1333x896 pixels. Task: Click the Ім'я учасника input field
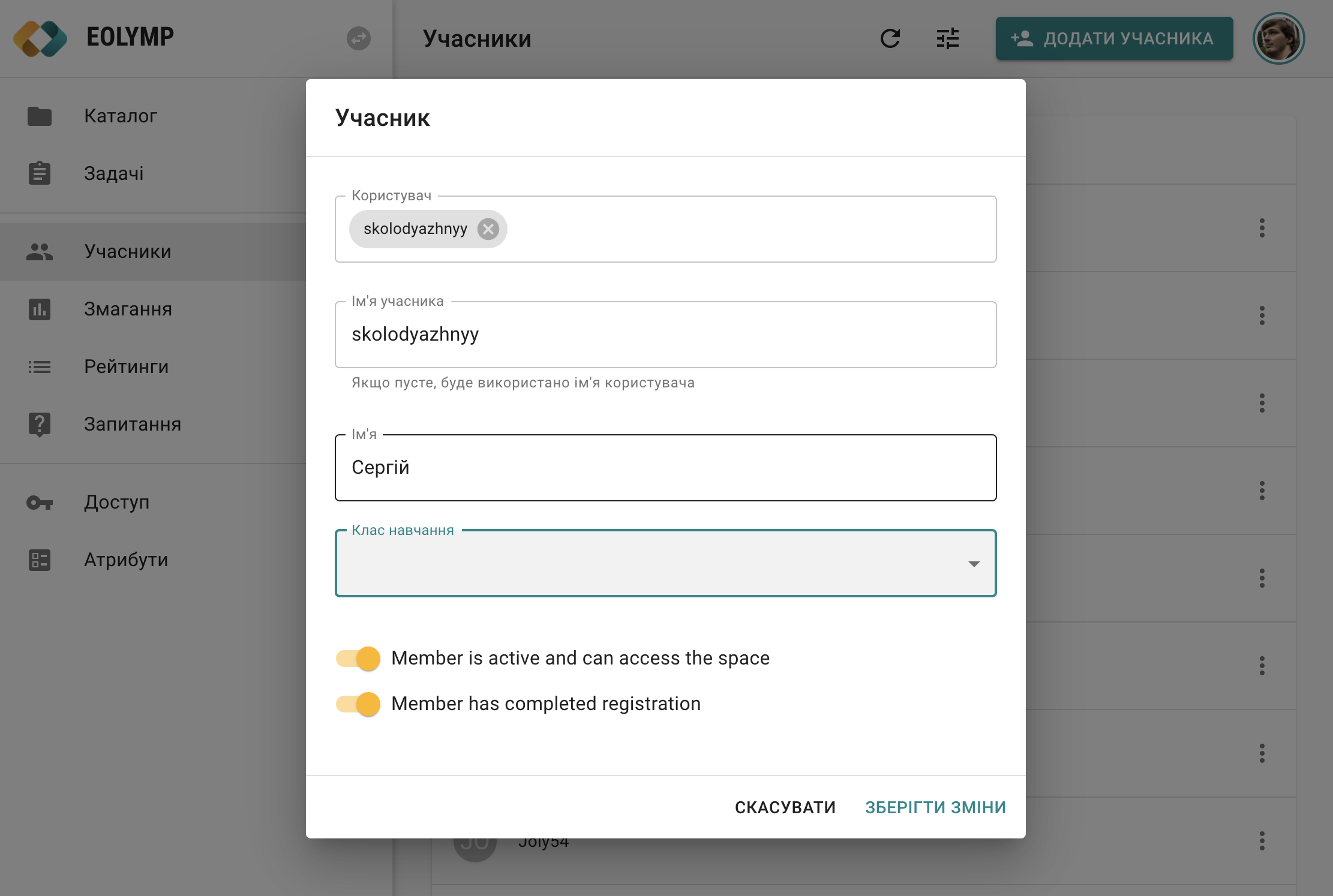665,335
